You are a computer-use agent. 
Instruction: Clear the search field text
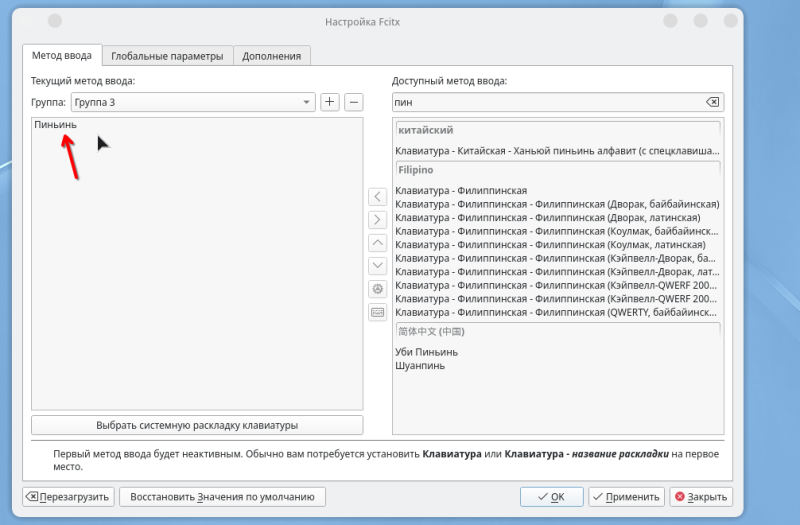[713, 102]
